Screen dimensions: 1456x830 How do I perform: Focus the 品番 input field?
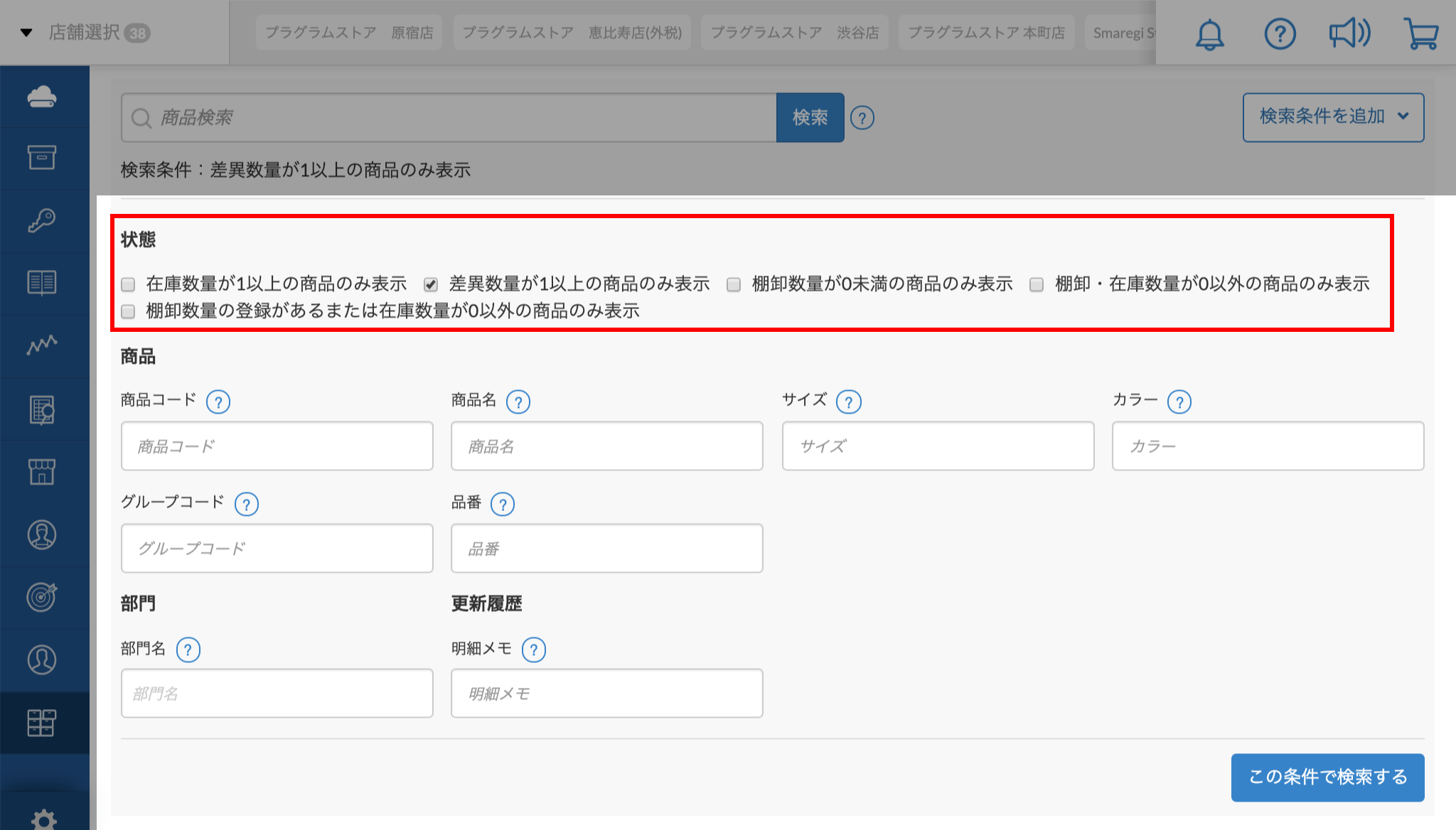coord(607,549)
